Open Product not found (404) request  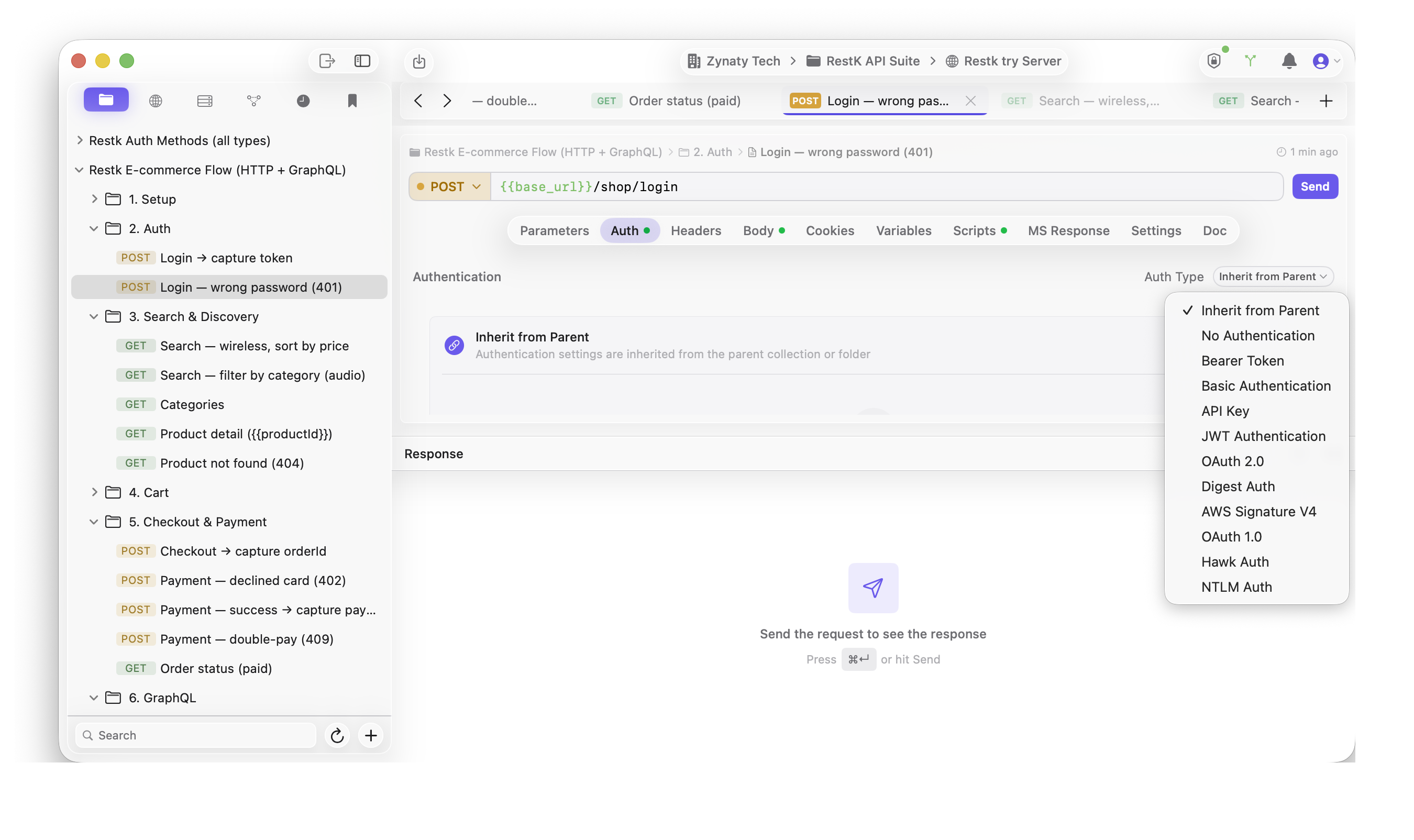pos(229,463)
